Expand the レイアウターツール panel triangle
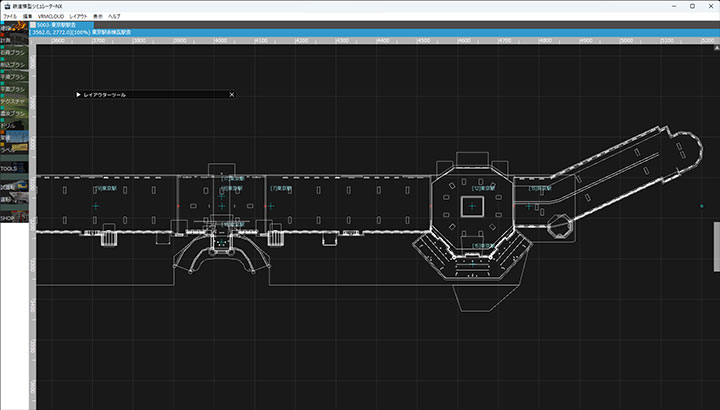The image size is (720, 410). click(x=79, y=95)
